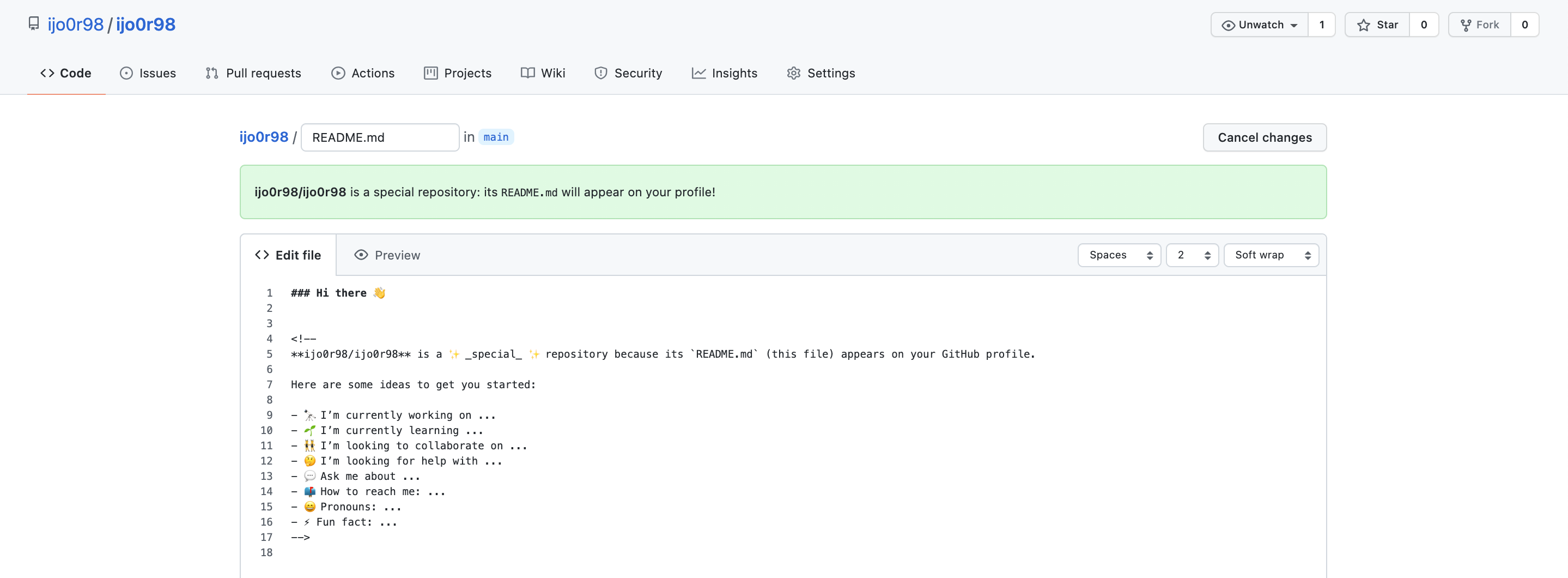Image resolution: width=1568 pixels, height=578 pixels.
Task: Click the 'How to reach me: ...' line
Action: pyautogui.click(x=368, y=491)
